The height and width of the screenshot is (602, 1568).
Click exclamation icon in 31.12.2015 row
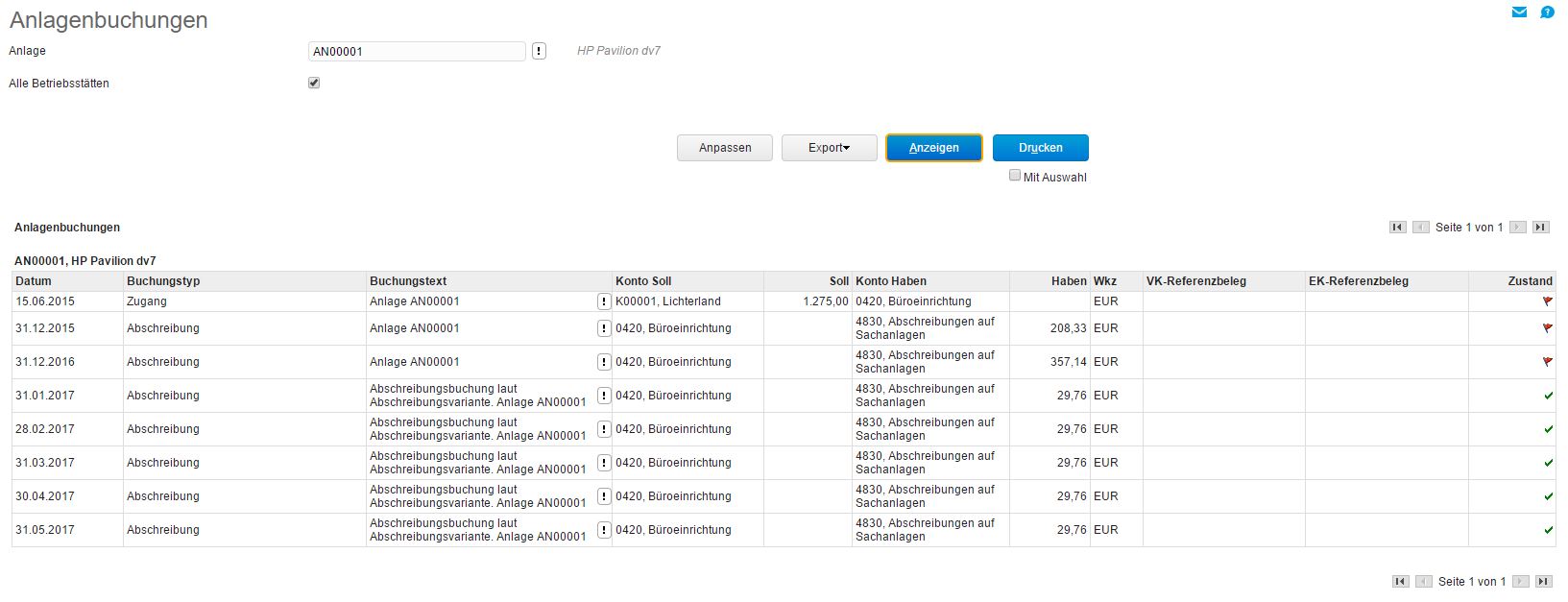(x=604, y=328)
